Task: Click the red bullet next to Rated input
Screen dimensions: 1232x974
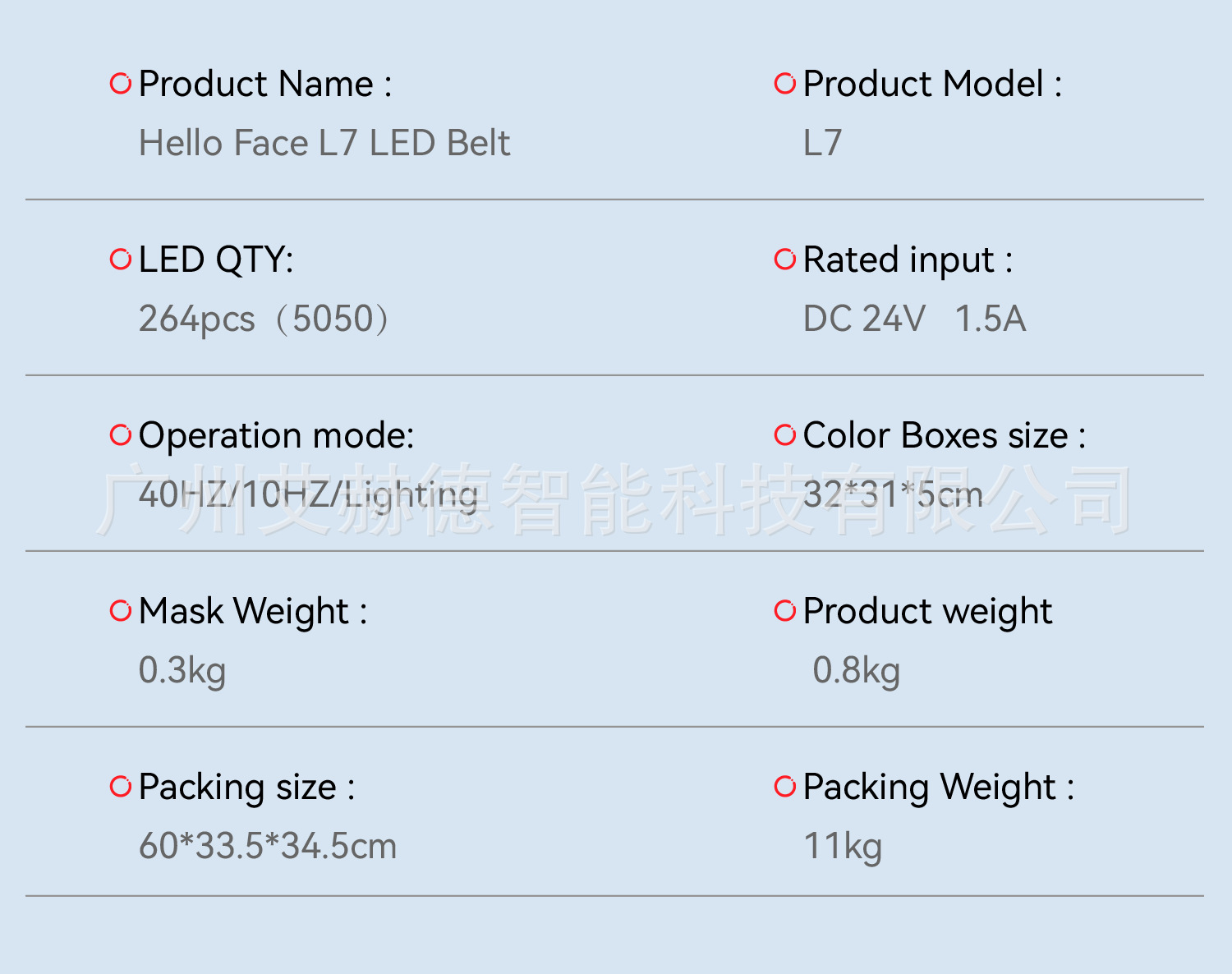Action: click(785, 260)
